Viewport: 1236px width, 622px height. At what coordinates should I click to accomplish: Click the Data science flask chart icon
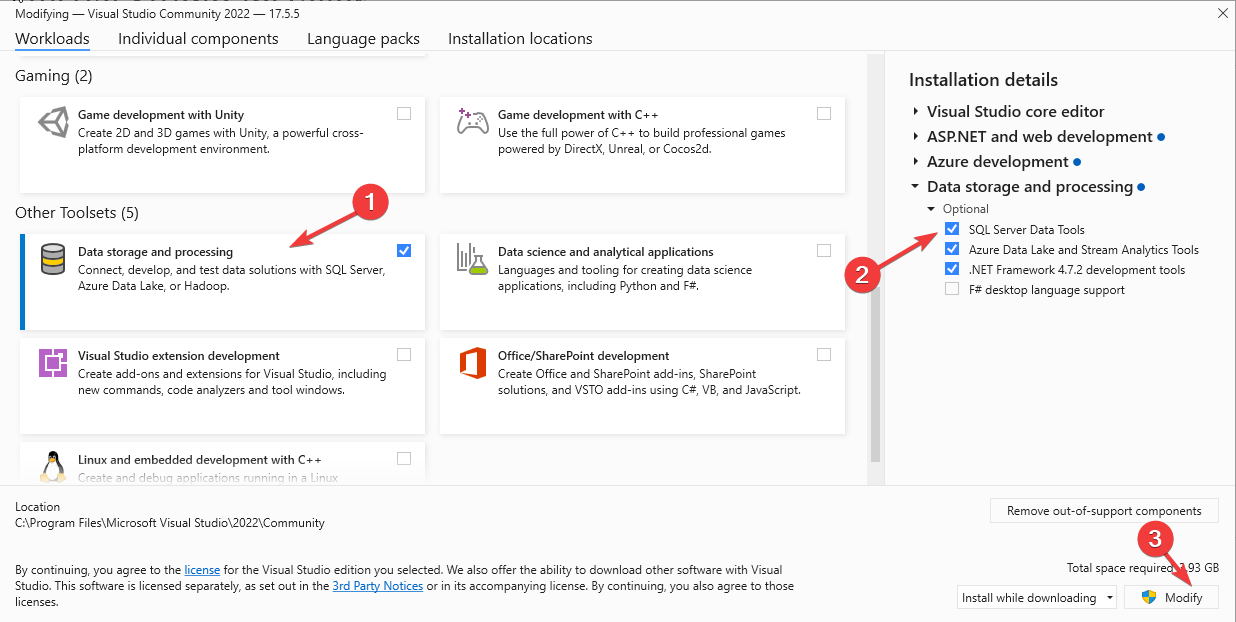coord(472,259)
